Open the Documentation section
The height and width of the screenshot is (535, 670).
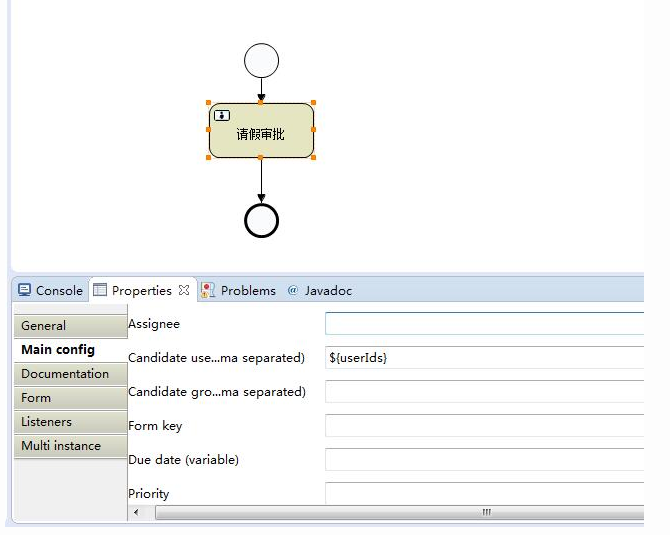coord(71,374)
